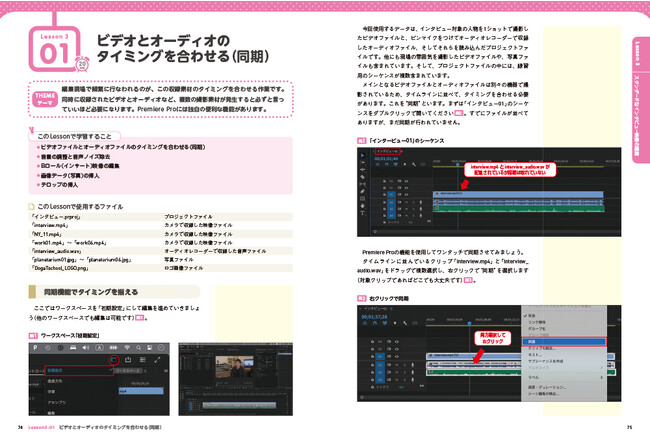Select the インタビュー01 sequence tab boxed in red
This screenshot has width=650, height=442.
pos(388,151)
